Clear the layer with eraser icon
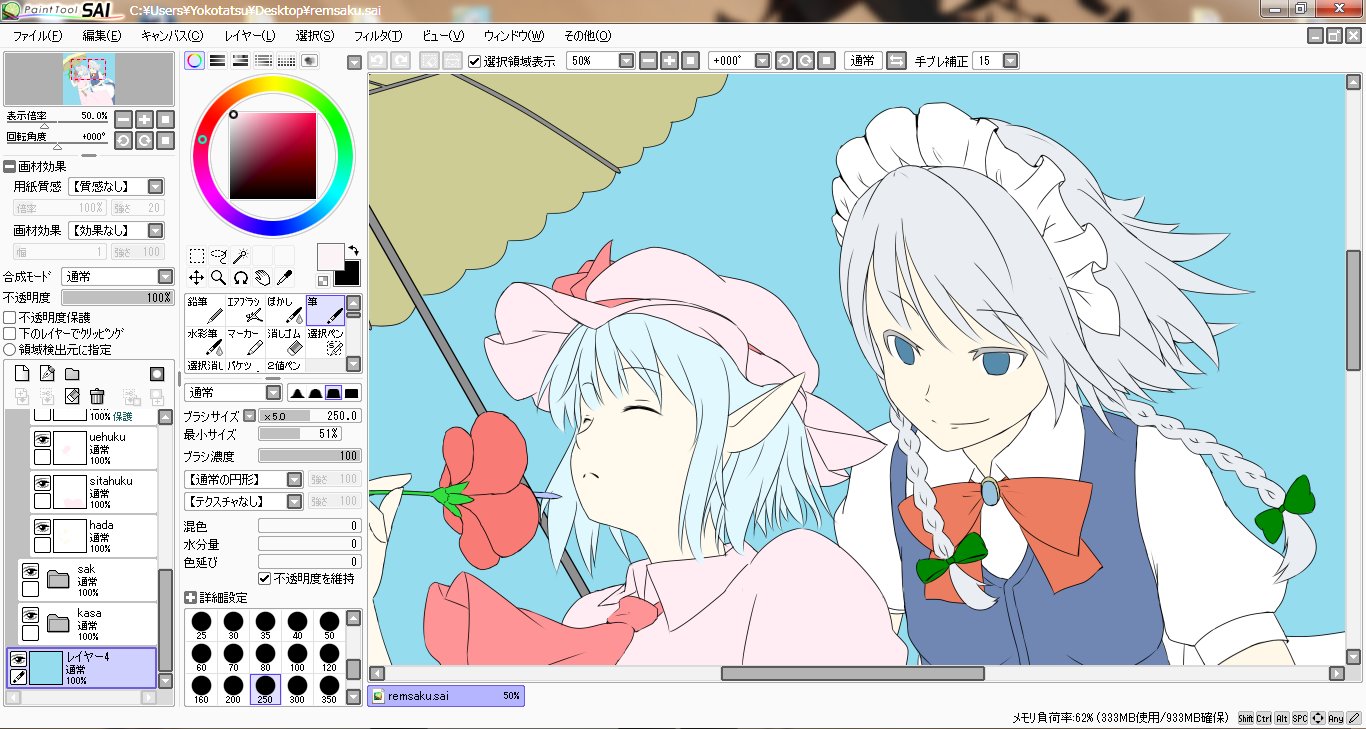Image resolution: width=1366 pixels, height=729 pixels. click(x=72, y=396)
